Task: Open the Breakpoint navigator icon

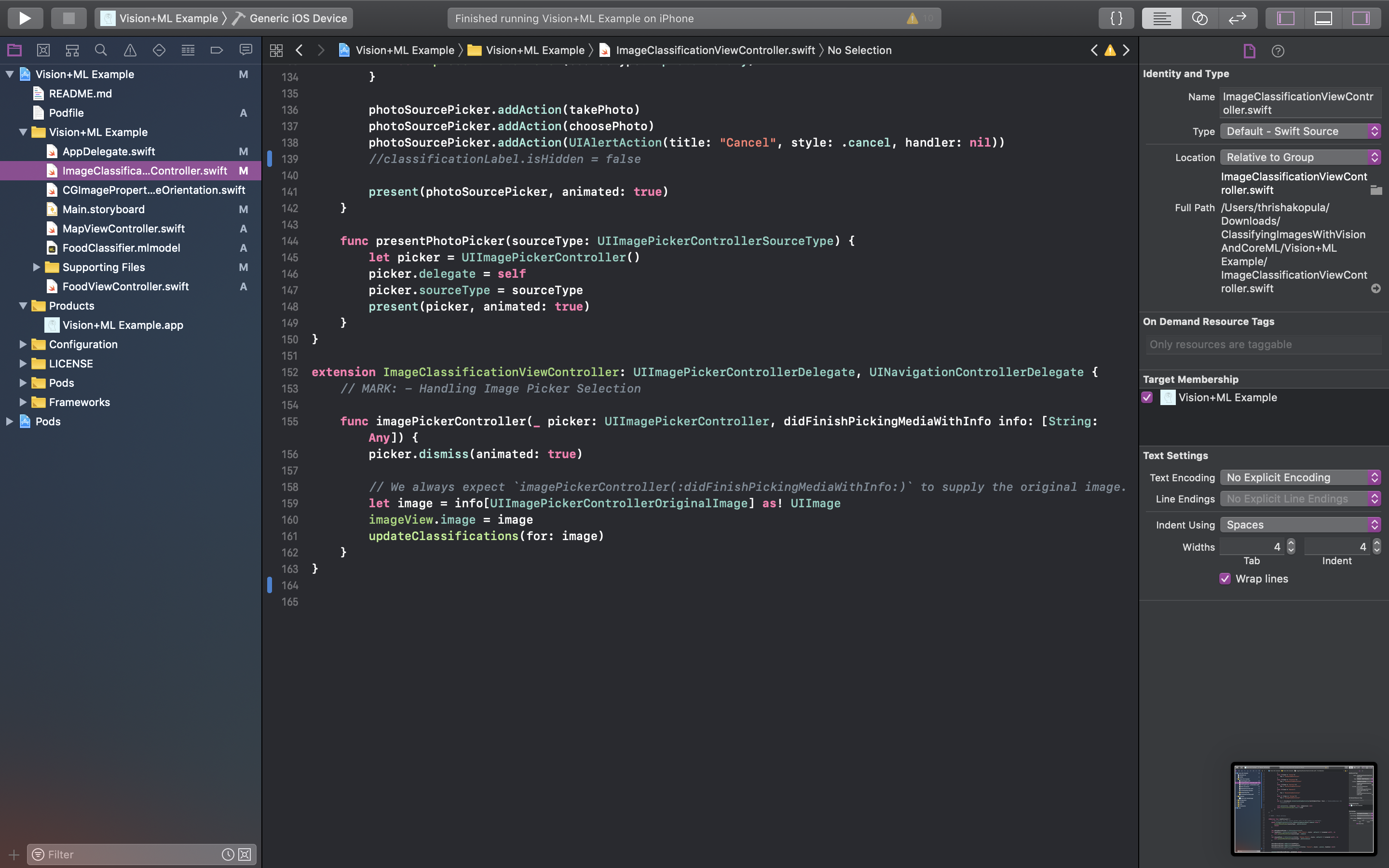Action: [x=217, y=51]
